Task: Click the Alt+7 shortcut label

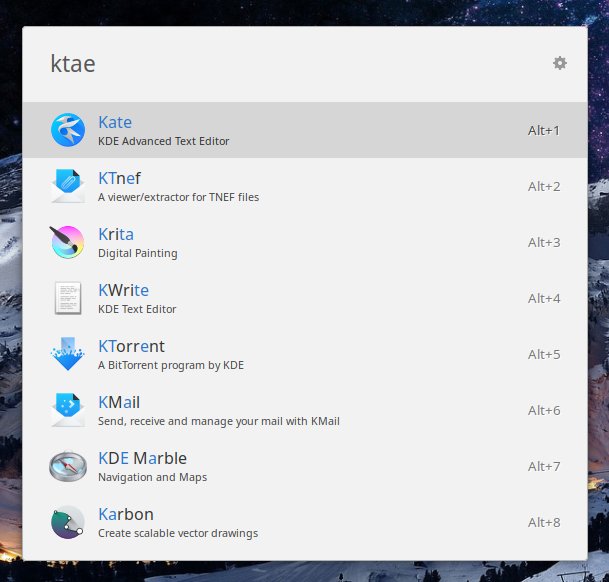Action: (544, 466)
